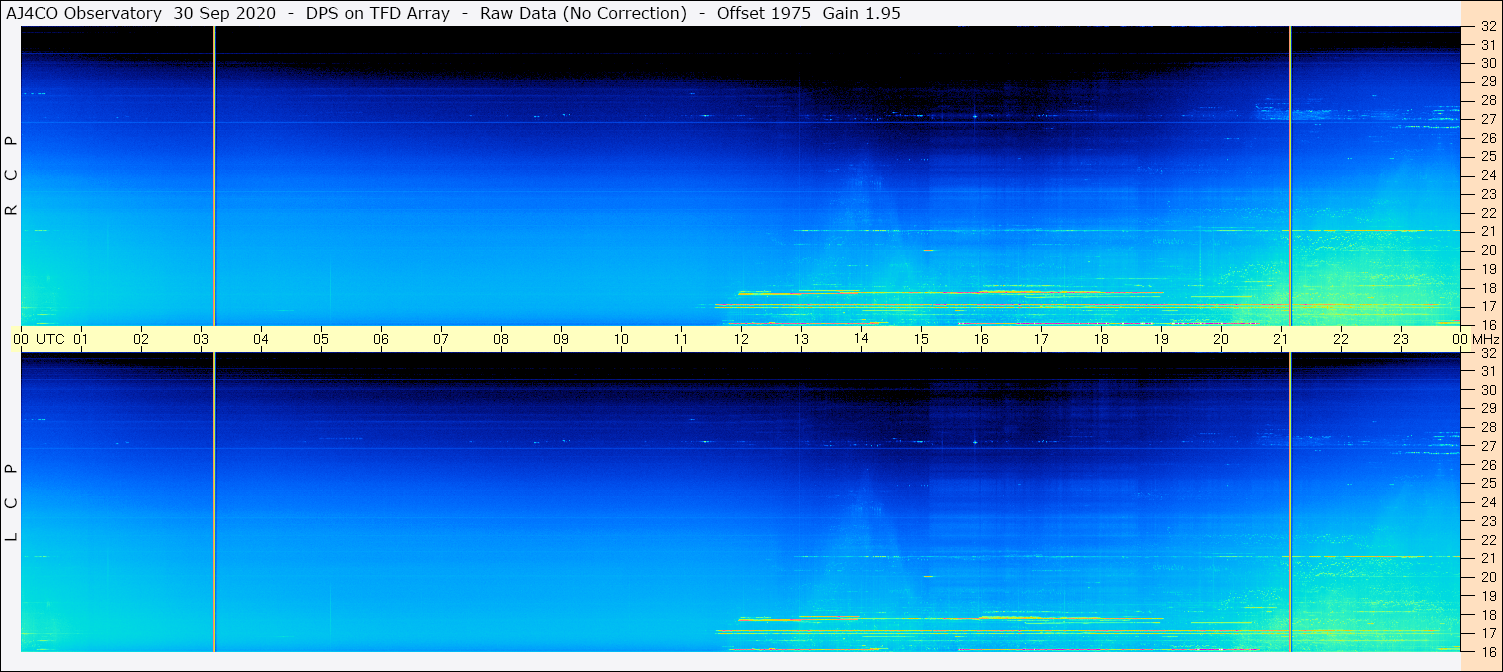Click 21 MHz label on RCP frequency scale
Image resolution: width=1503 pixels, height=672 pixels.
pos(1487,232)
